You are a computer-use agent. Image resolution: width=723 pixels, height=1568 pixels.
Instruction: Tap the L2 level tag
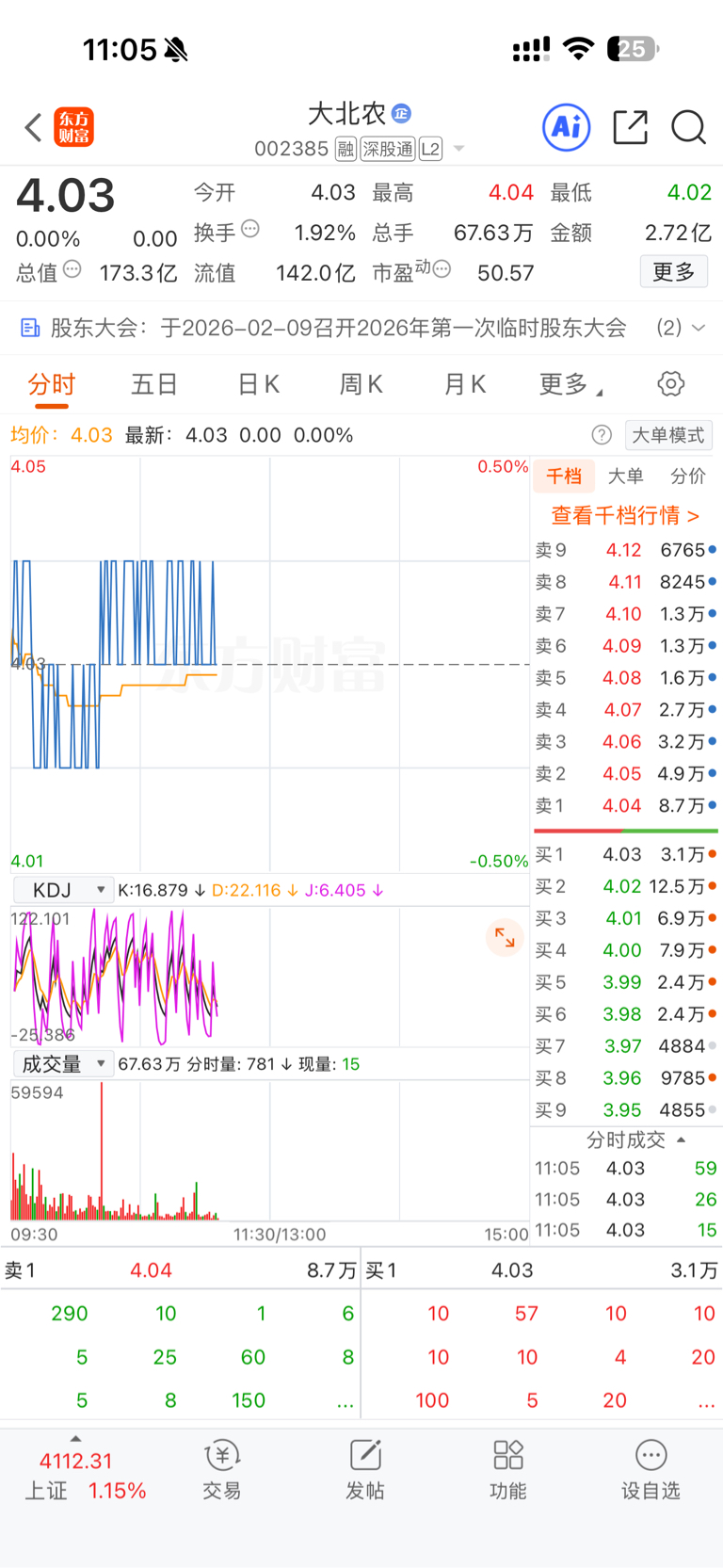coord(430,149)
